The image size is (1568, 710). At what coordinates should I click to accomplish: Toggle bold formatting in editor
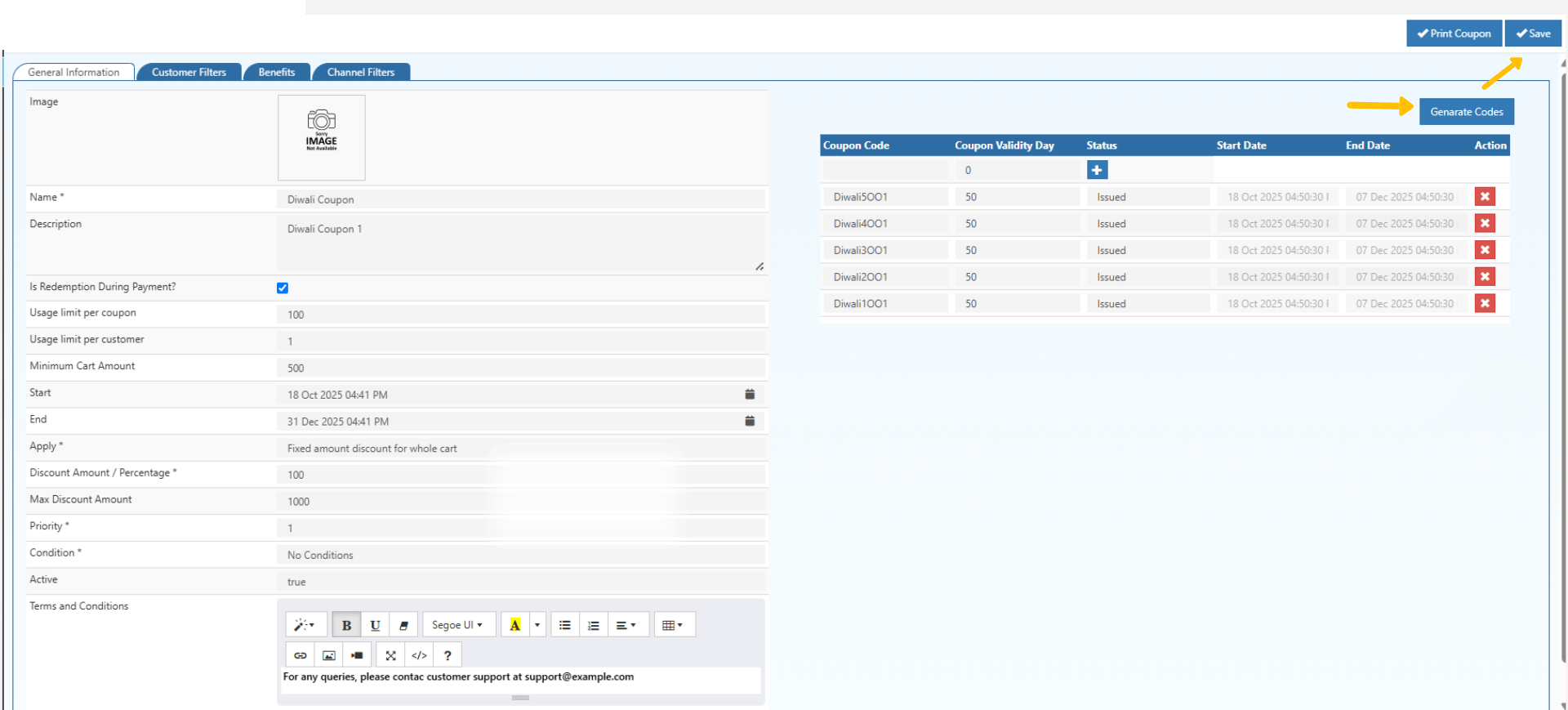[346, 625]
